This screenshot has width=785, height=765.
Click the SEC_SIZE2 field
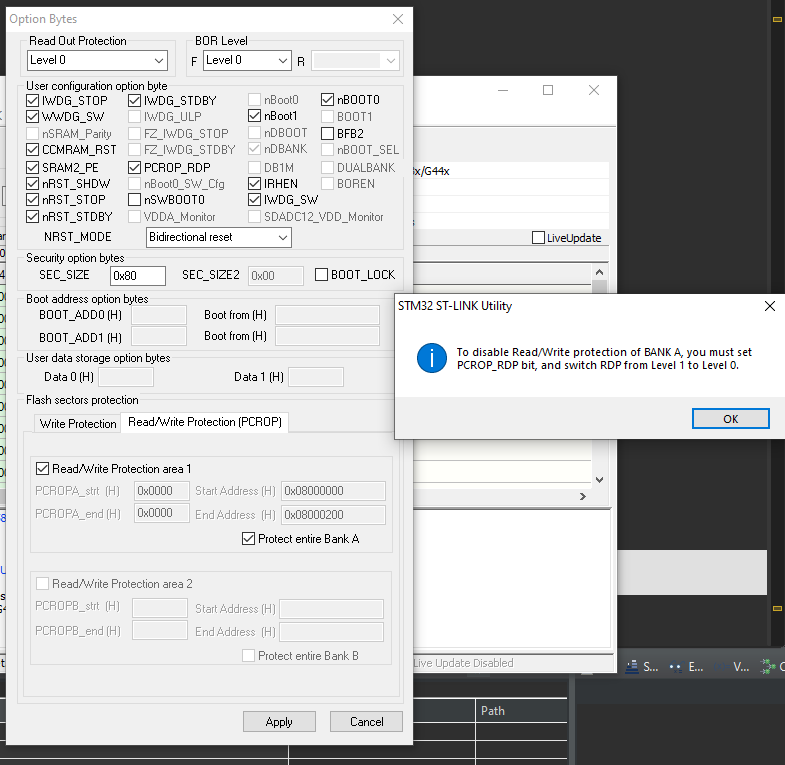pyautogui.click(x=275, y=276)
